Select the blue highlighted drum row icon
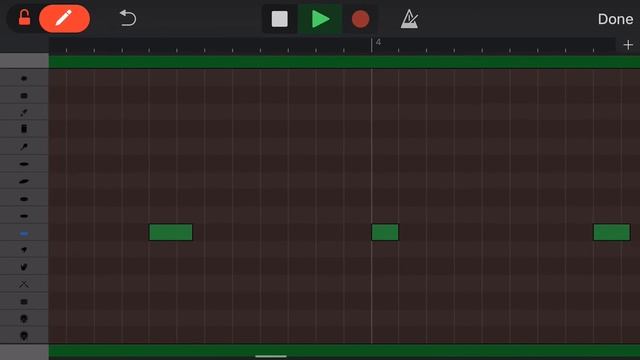 (x=24, y=233)
